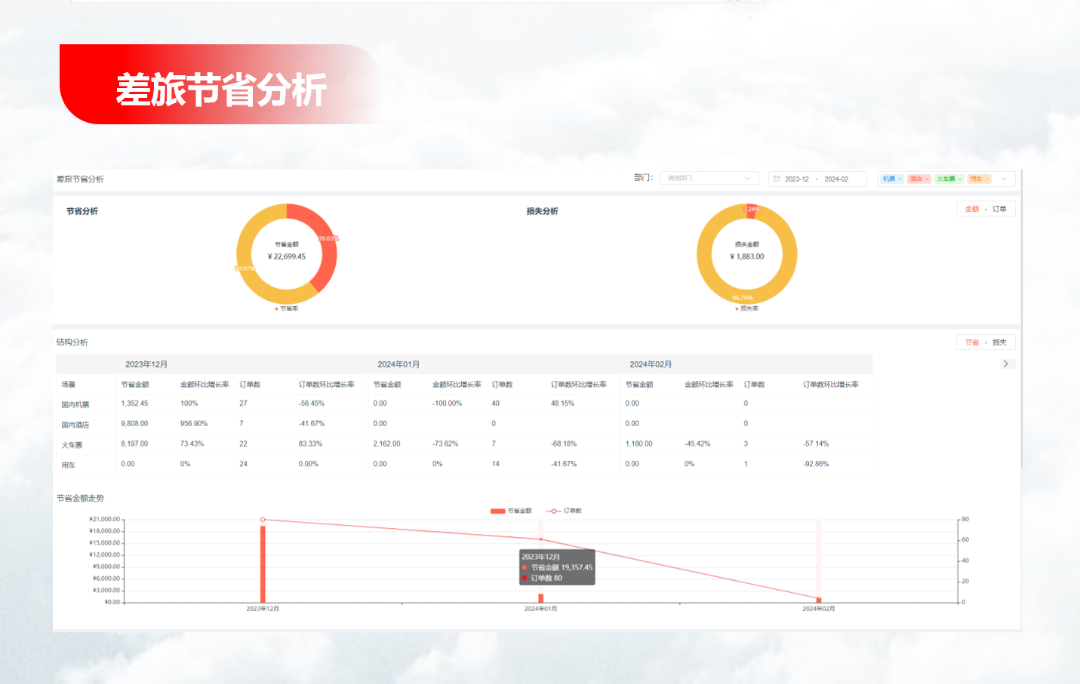Screen dimensions: 1080x684
Task: Remove the 用车 tag from filter
Action: point(987,179)
